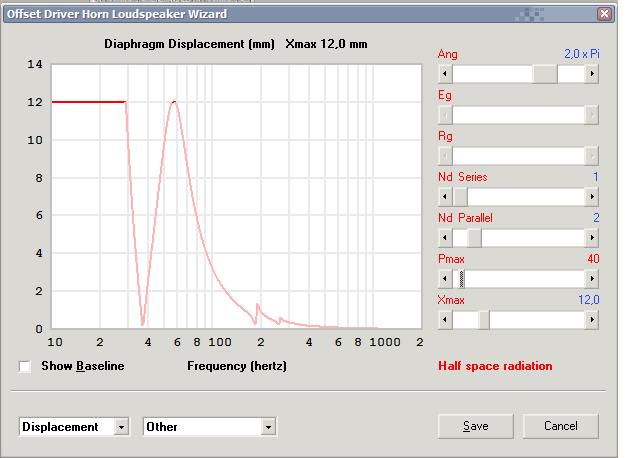Open the Displacement chart type dropdown
The image size is (640, 458).
tap(121, 427)
